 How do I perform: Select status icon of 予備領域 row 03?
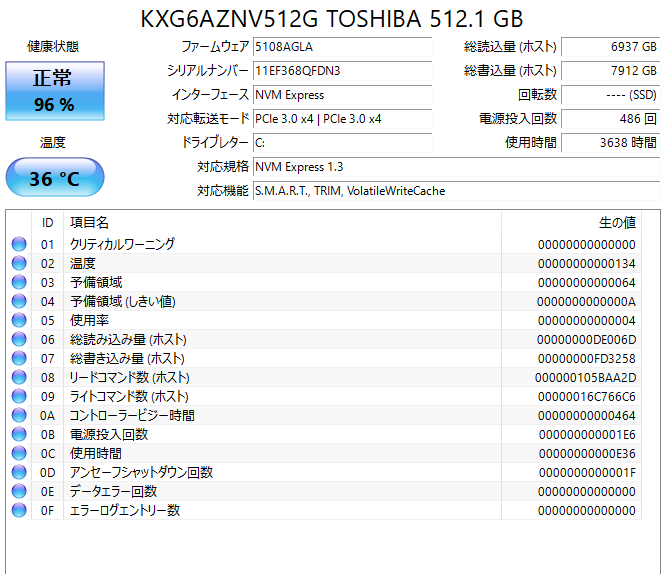pos(19,282)
